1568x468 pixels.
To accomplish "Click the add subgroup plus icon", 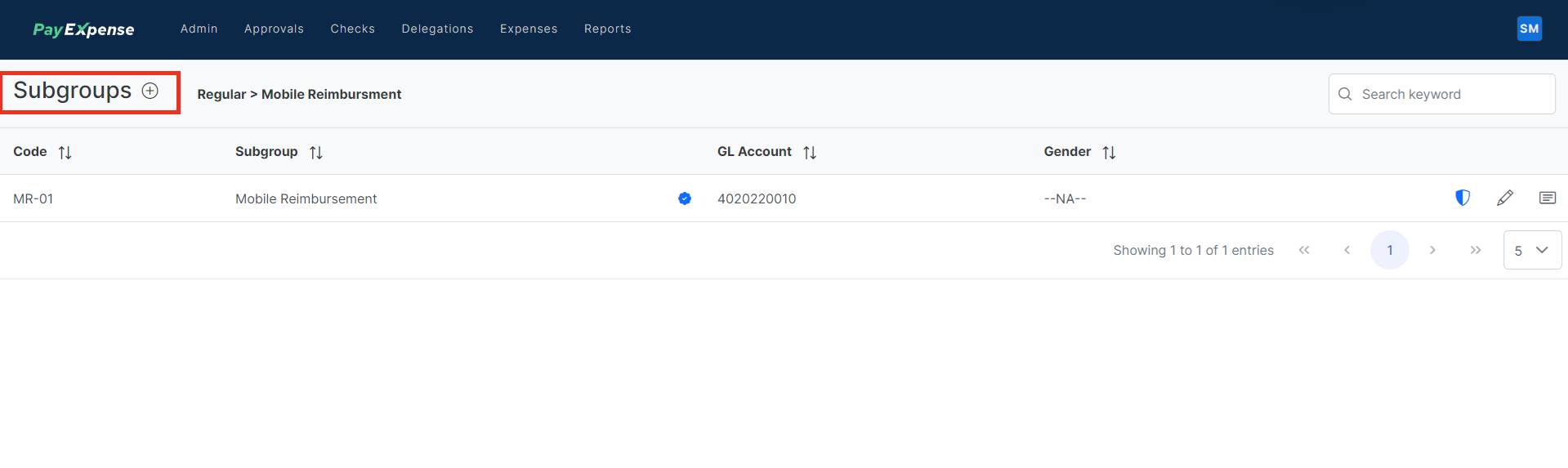I will [x=150, y=91].
